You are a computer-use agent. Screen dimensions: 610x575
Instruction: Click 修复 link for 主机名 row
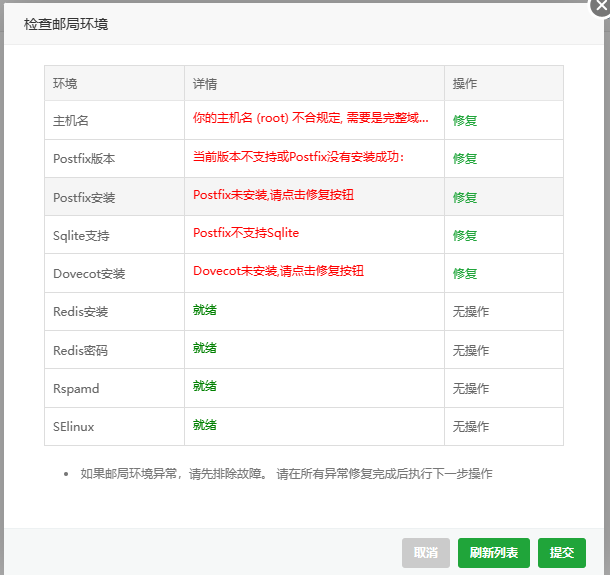465,121
